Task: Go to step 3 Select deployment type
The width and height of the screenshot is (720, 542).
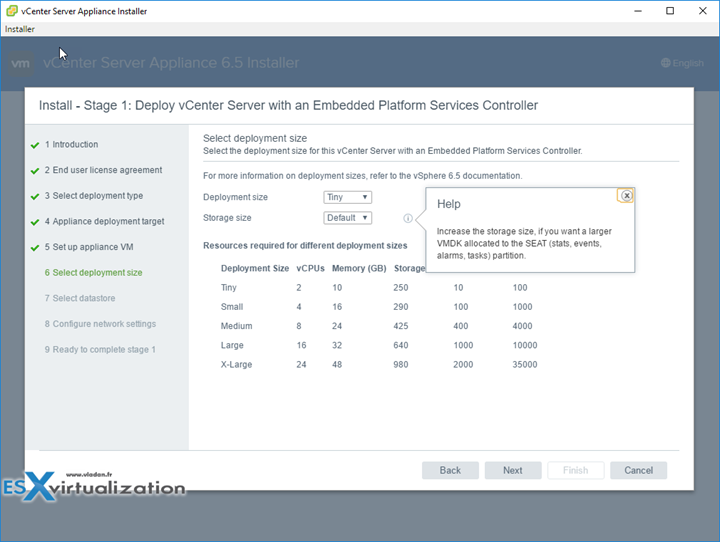Action: (94, 196)
